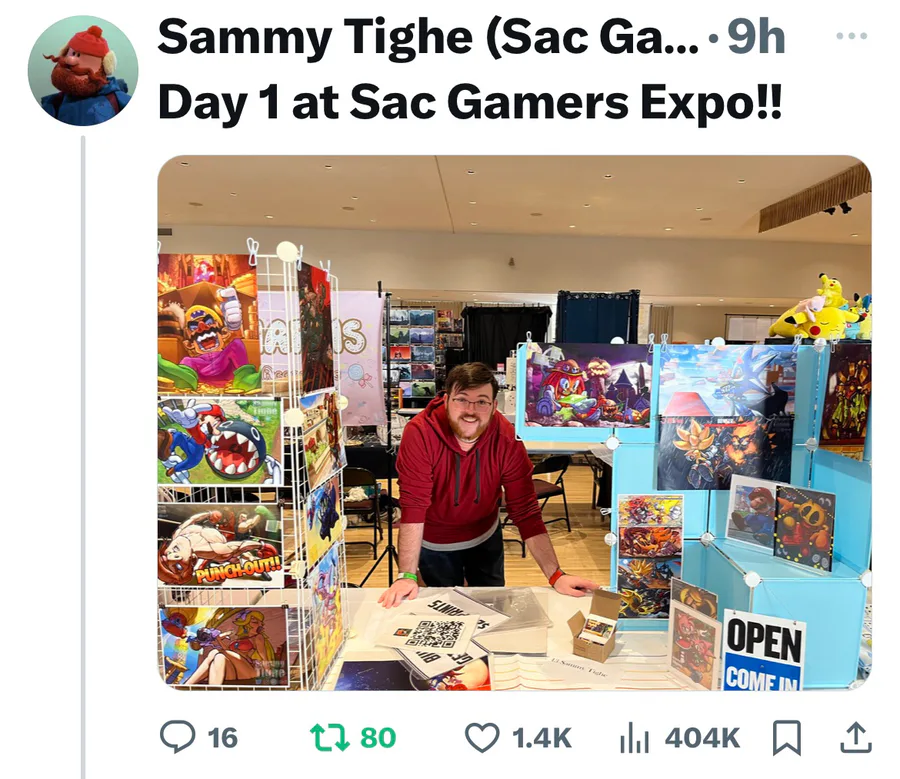Bookmark this post with the bookmark icon
Viewport: 900px width, 779px height.
[786, 738]
